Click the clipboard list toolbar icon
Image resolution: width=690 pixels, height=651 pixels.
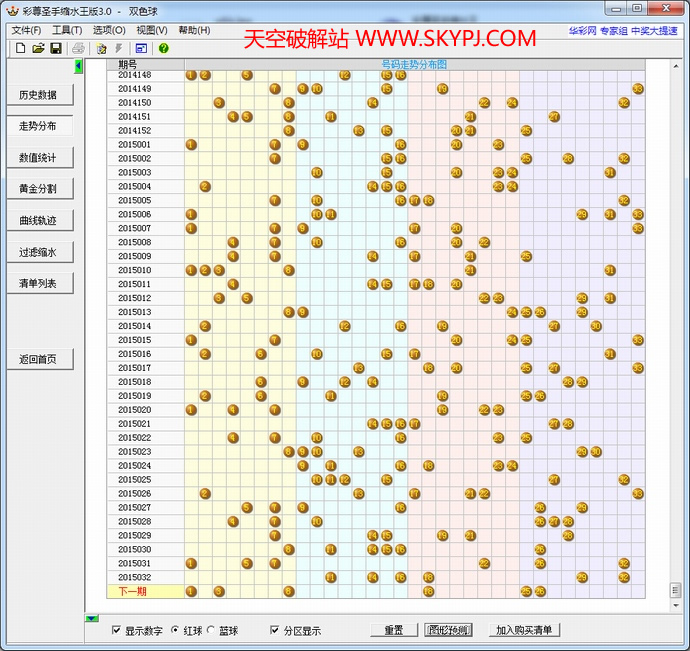point(101,48)
